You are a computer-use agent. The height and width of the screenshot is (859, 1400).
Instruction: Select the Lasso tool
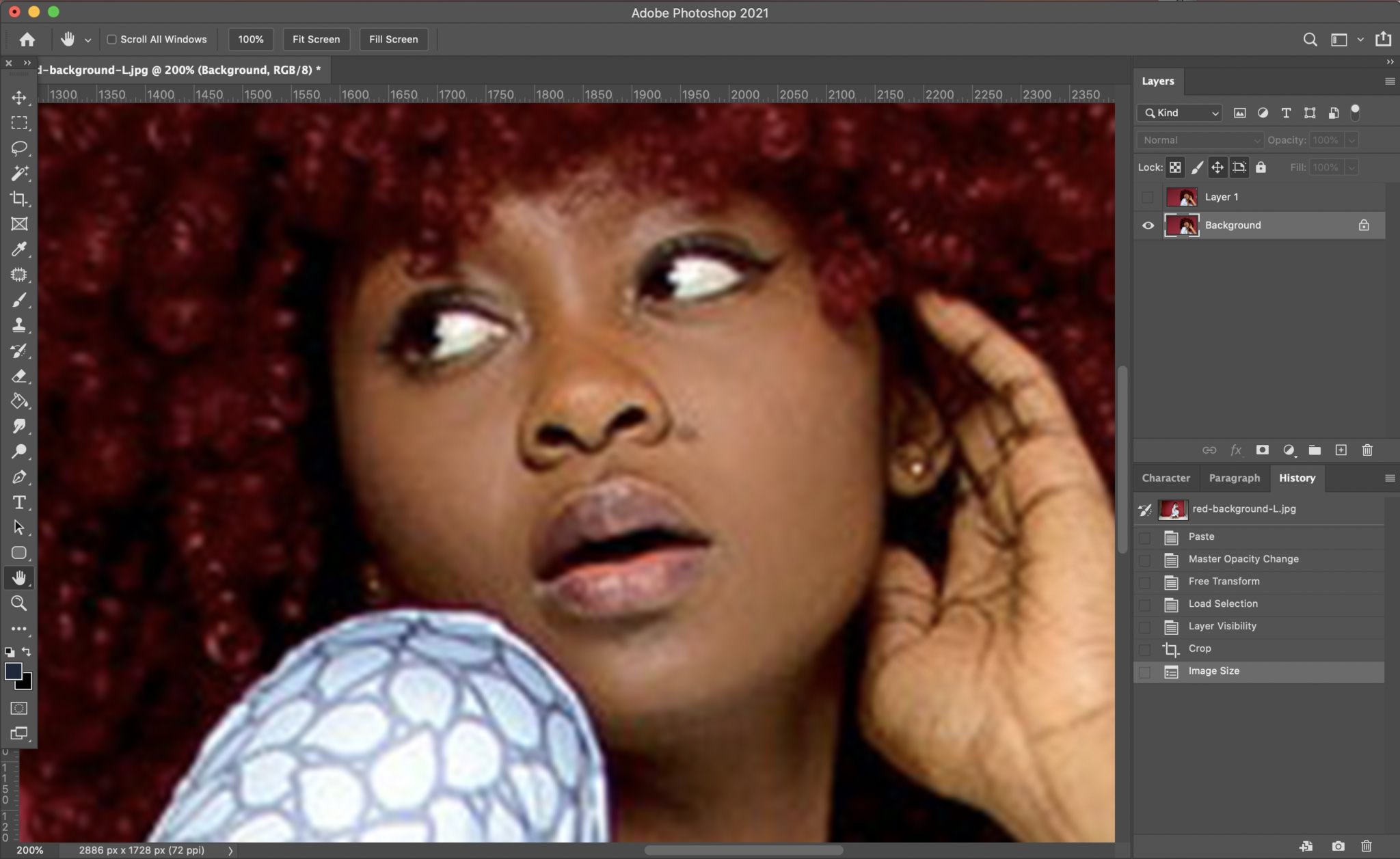19,148
